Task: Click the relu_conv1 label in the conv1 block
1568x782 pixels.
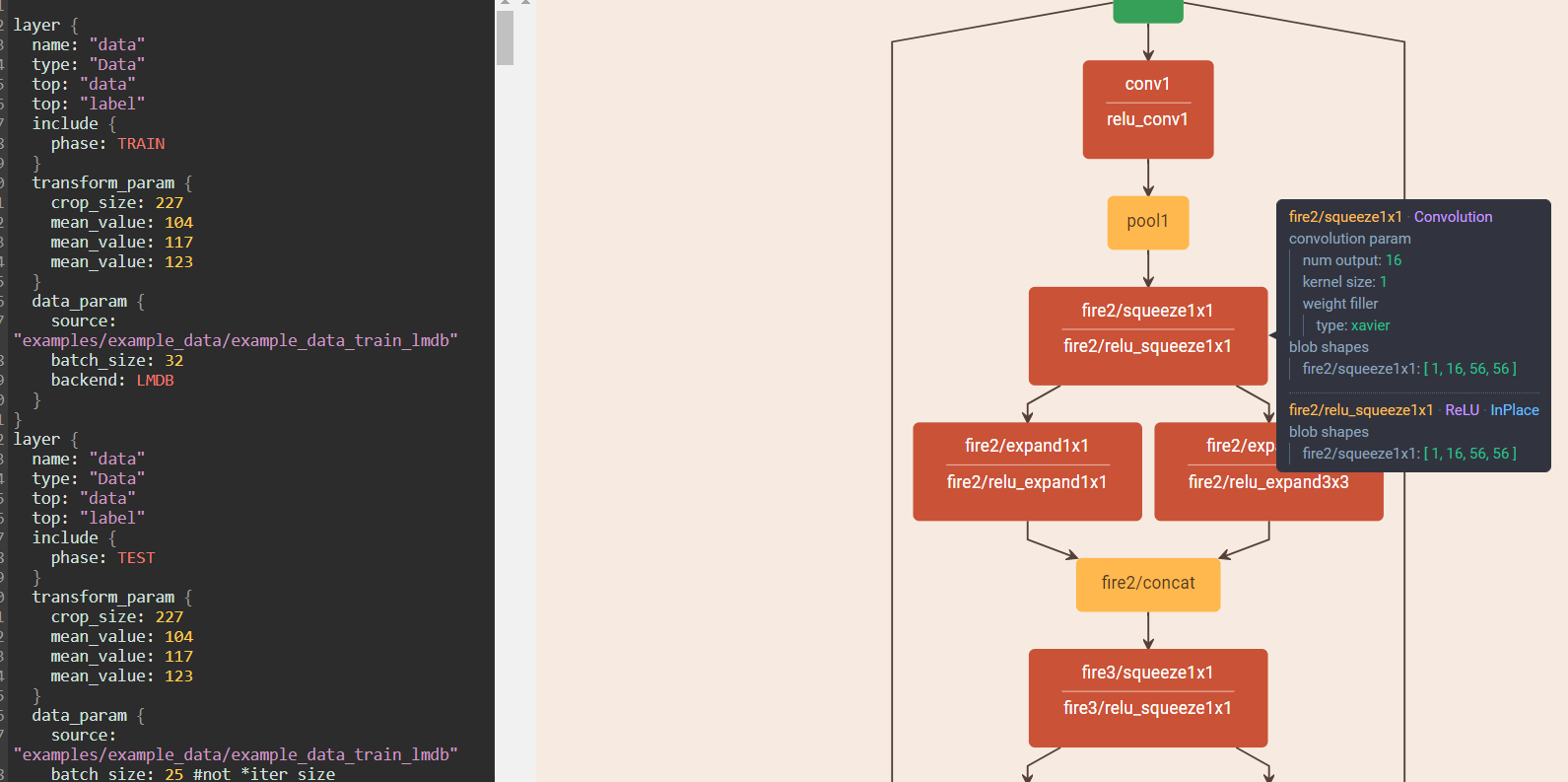Action: coord(1147,119)
